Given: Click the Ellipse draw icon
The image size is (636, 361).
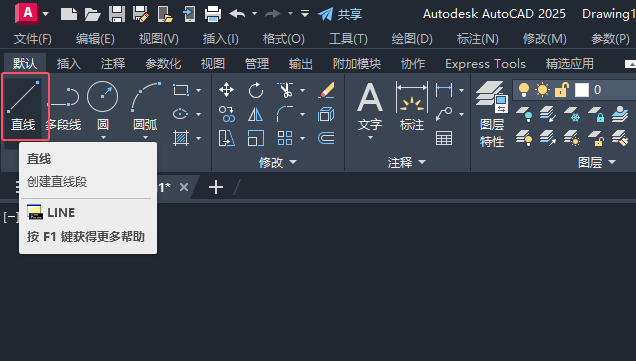Looking at the screenshot, I should coord(180,114).
